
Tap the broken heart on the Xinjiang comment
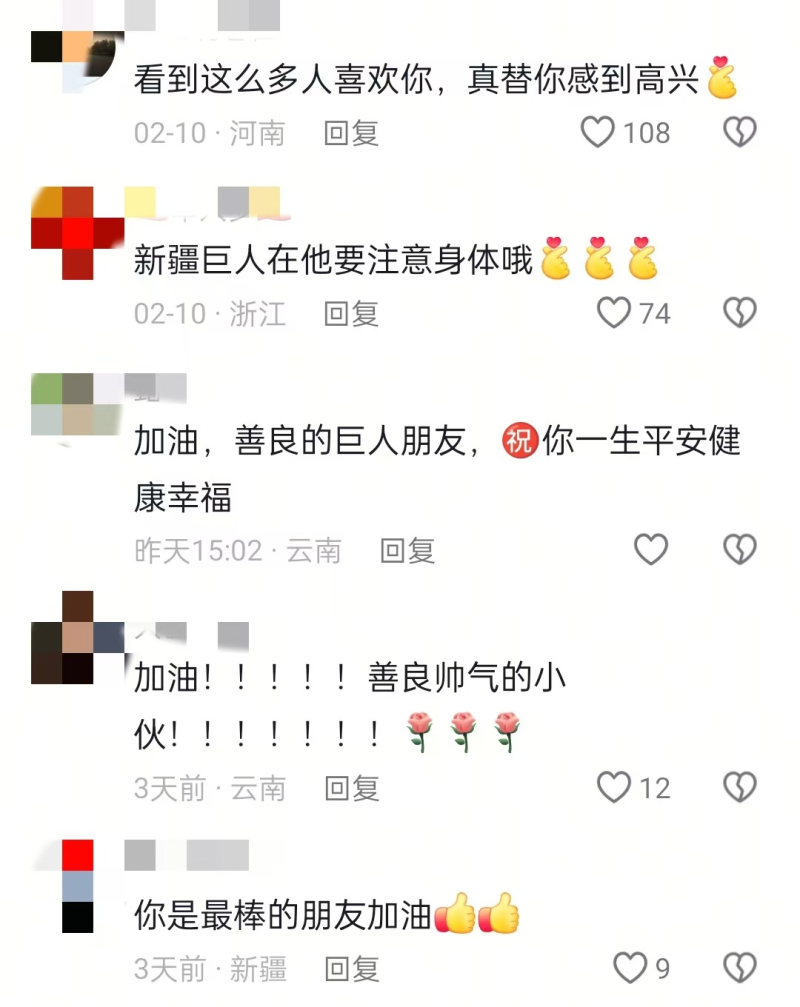coord(740,968)
